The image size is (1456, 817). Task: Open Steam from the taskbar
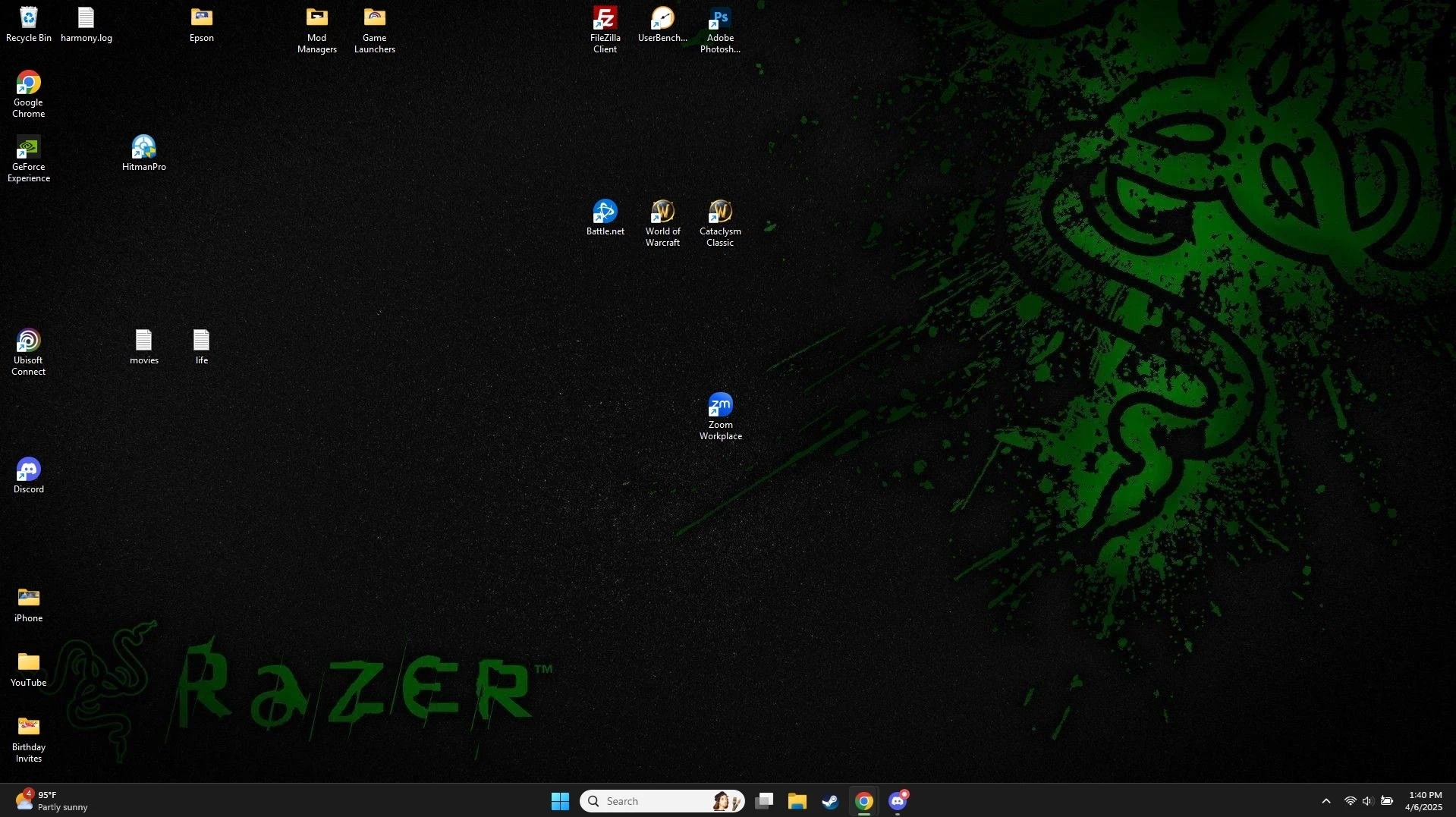pyautogui.click(x=830, y=801)
